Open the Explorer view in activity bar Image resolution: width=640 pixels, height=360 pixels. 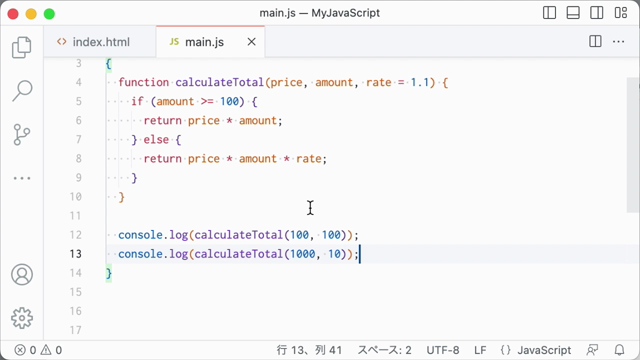click(22, 47)
